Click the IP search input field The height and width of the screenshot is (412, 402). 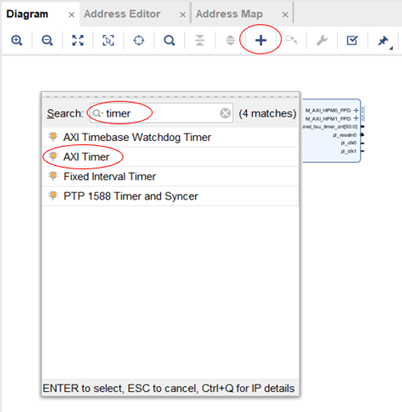point(161,113)
